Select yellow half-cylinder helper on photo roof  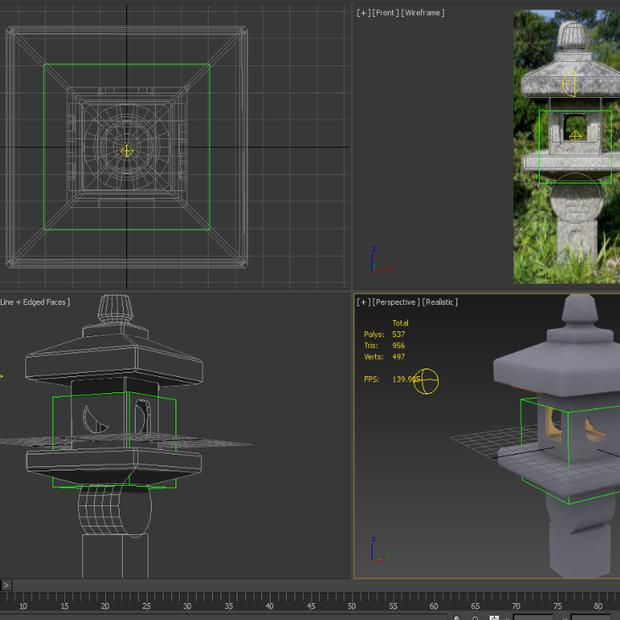[x=570, y=85]
